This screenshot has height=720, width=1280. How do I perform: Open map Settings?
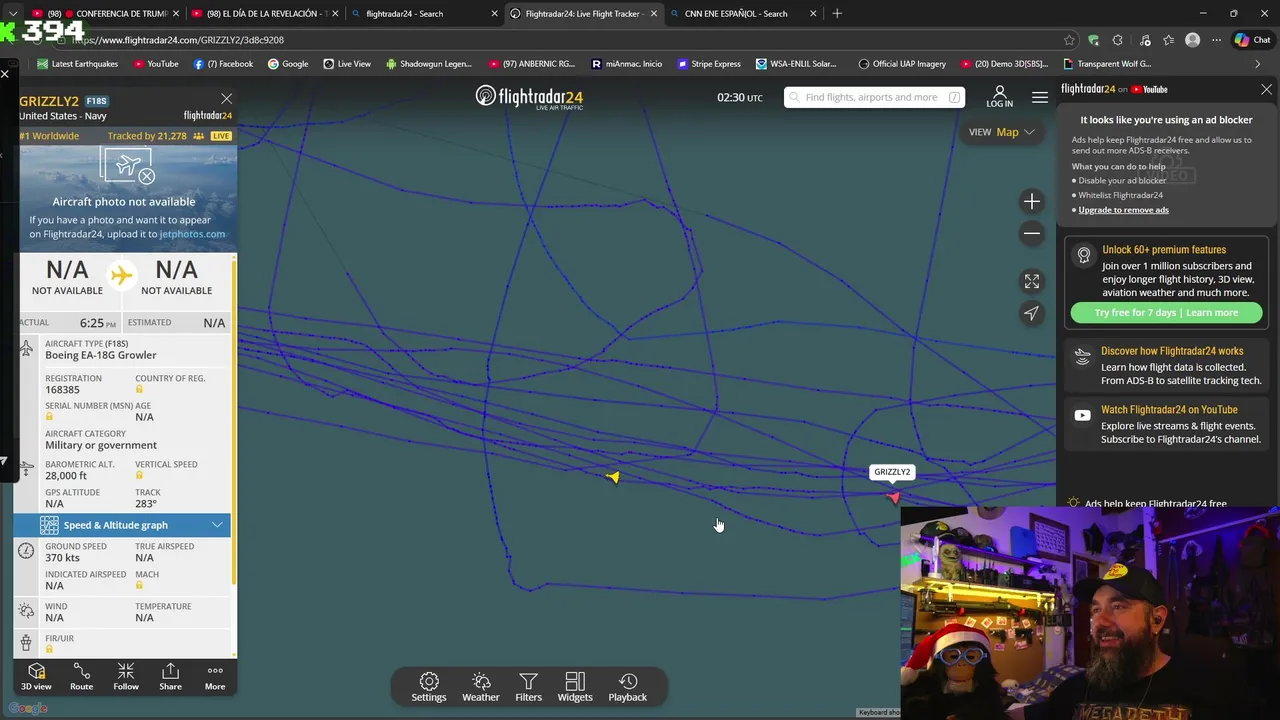point(429,687)
